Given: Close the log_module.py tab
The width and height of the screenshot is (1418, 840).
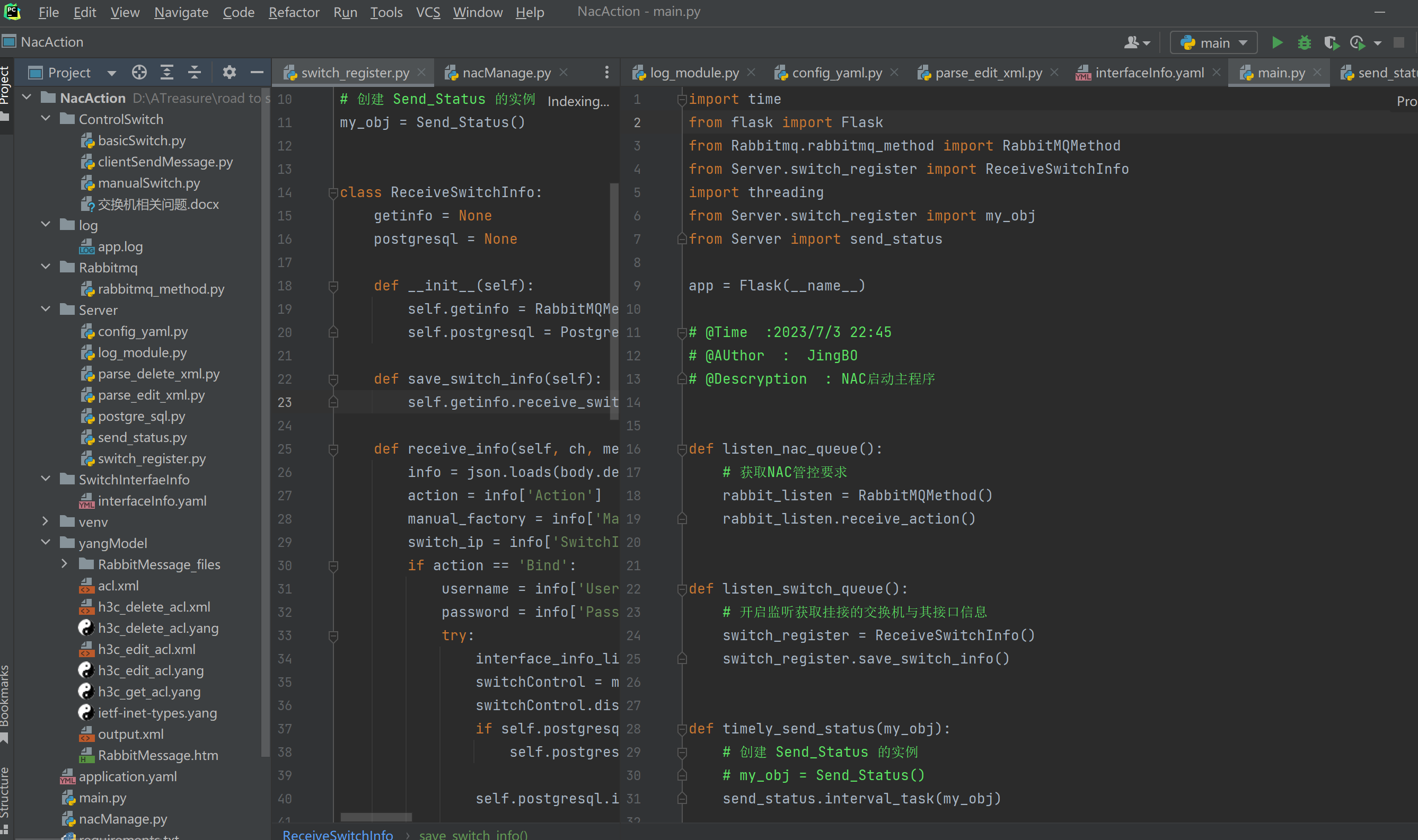Looking at the screenshot, I should 751,73.
